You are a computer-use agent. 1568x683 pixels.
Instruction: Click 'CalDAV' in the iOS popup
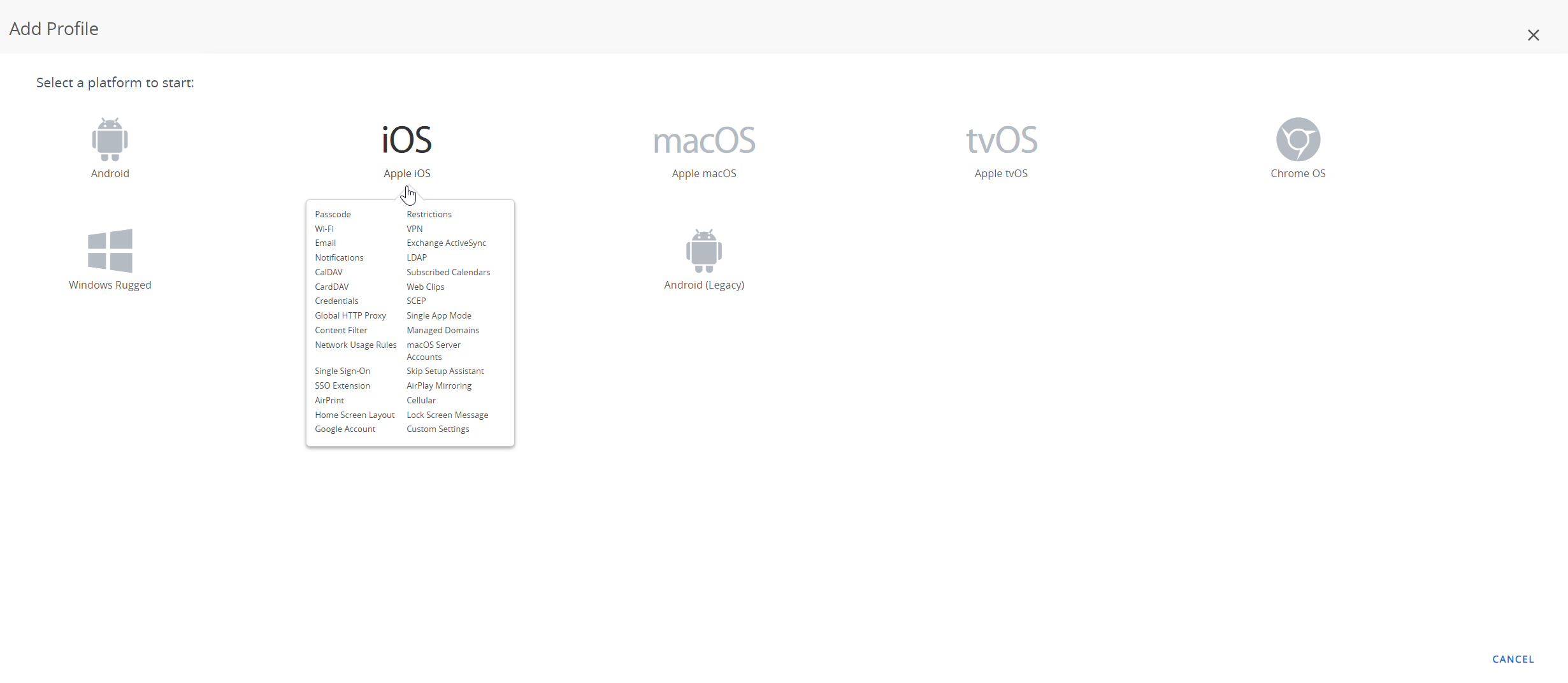[x=329, y=272]
